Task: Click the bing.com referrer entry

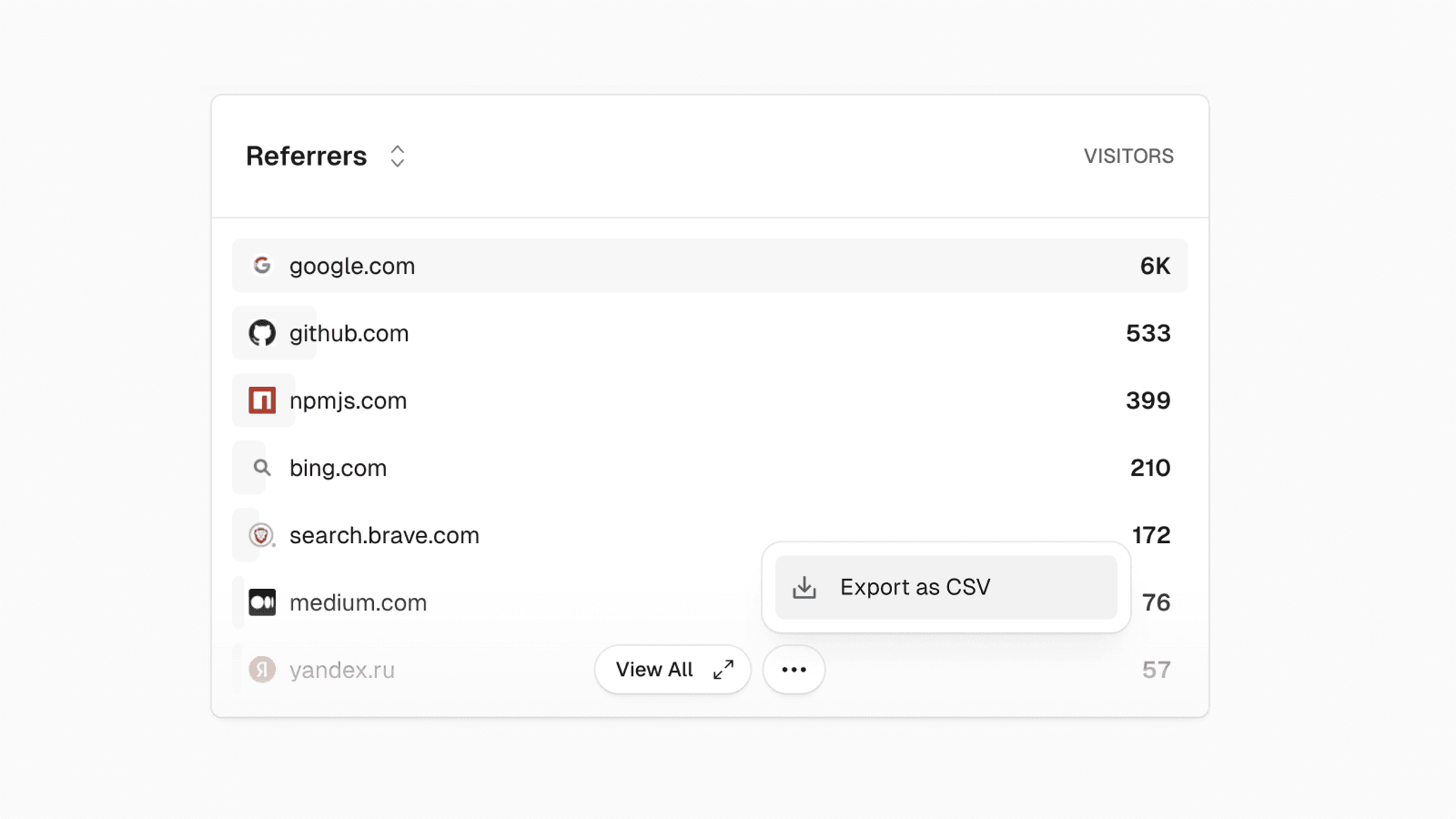Action: (x=339, y=468)
